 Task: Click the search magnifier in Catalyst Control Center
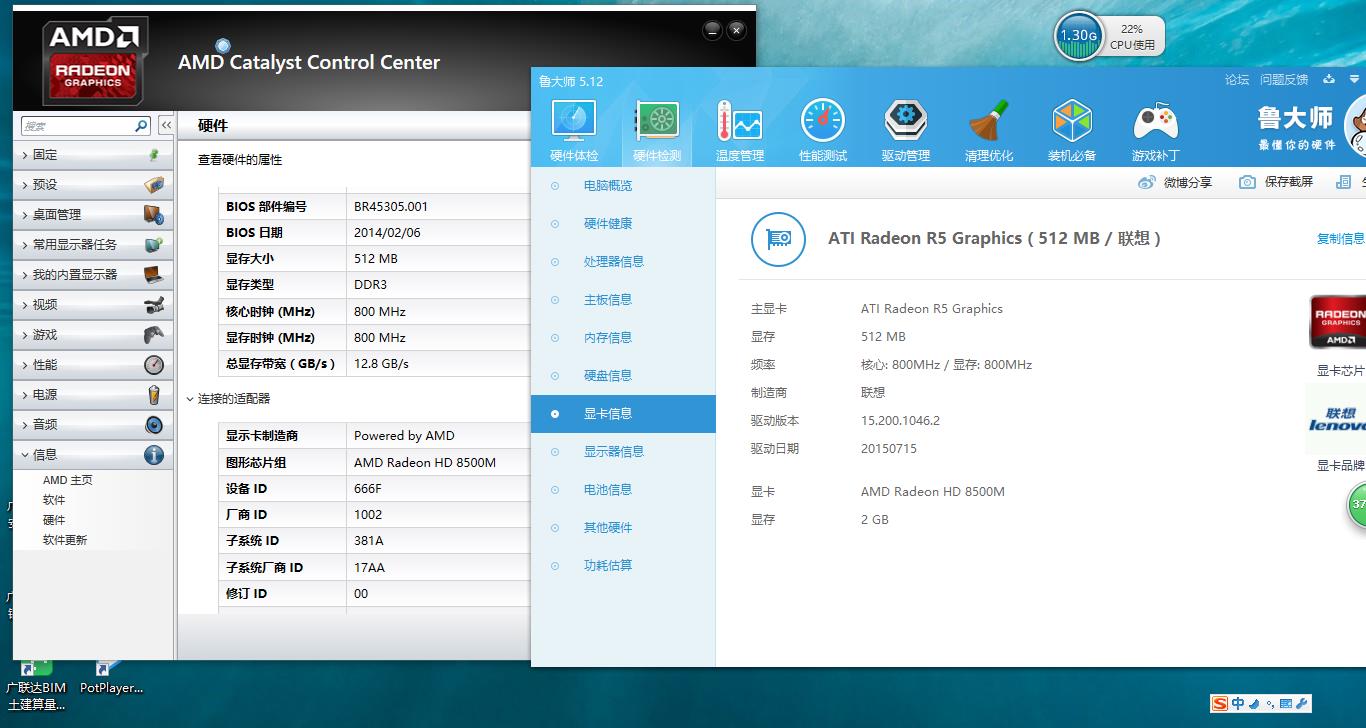click(141, 126)
